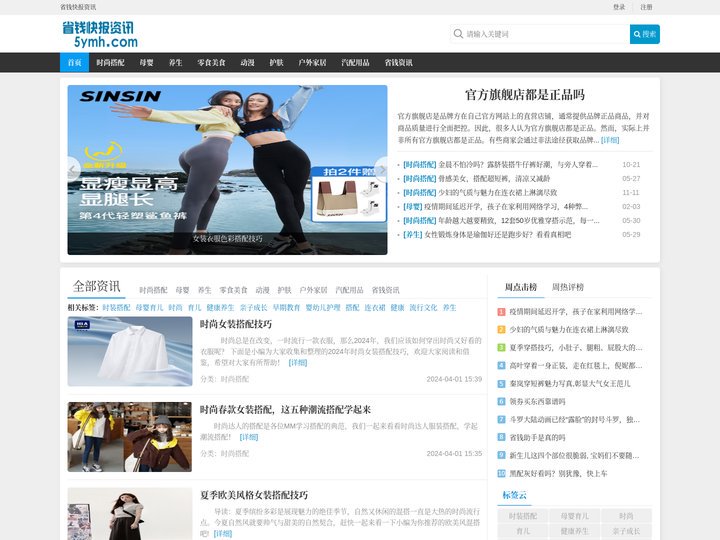Open ranked article 疫情期间延迟开学
Image resolution: width=720 pixels, height=540 pixels.
click(576, 312)
